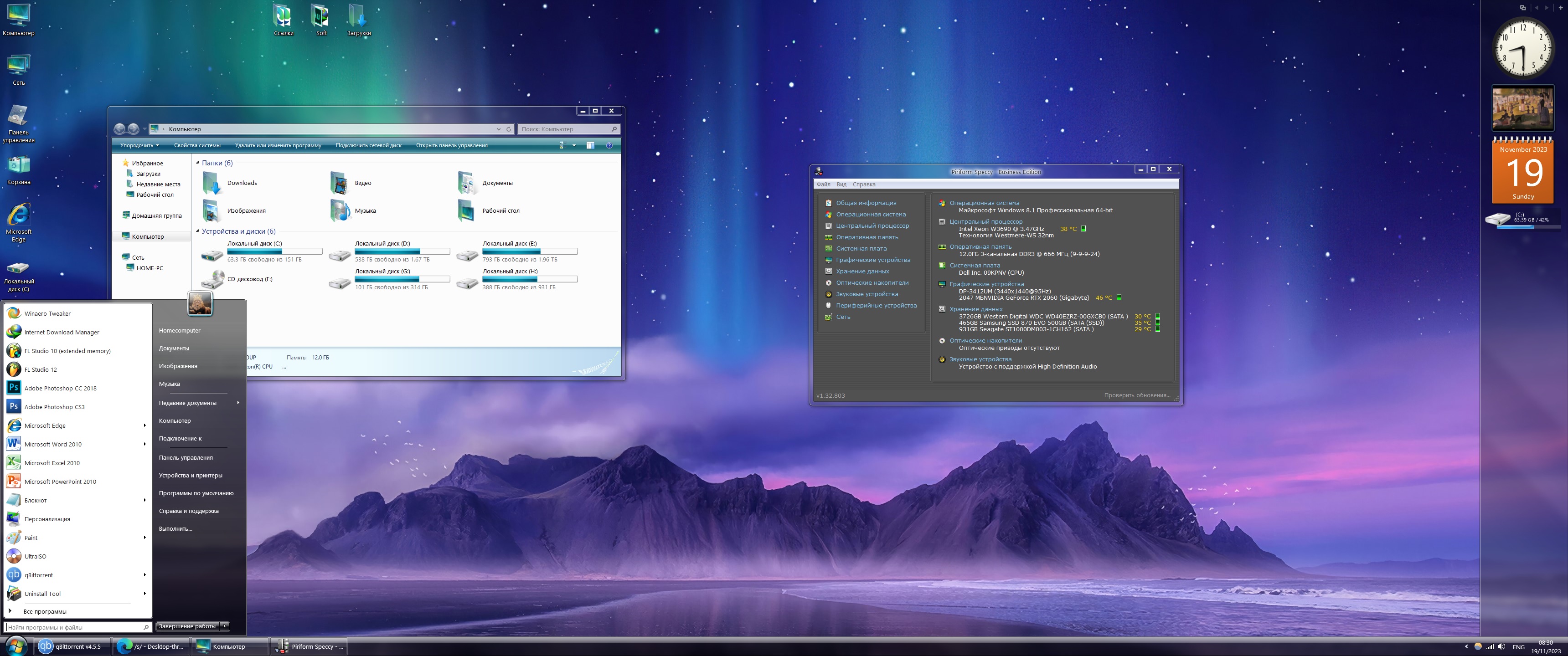Open the Organize dropdown in Explorer toolbar
The width and height of the screenshot is (1568, 656).
click(139, 145)
